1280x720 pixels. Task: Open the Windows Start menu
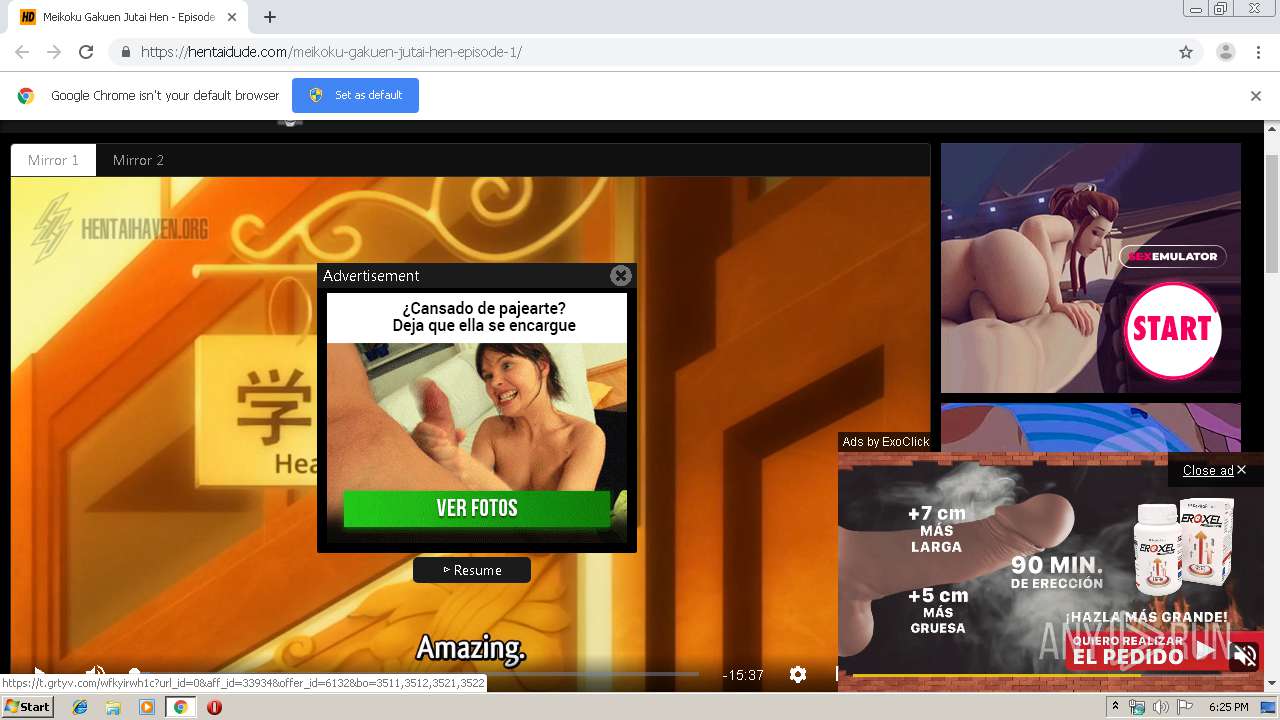tap(27, 707)
